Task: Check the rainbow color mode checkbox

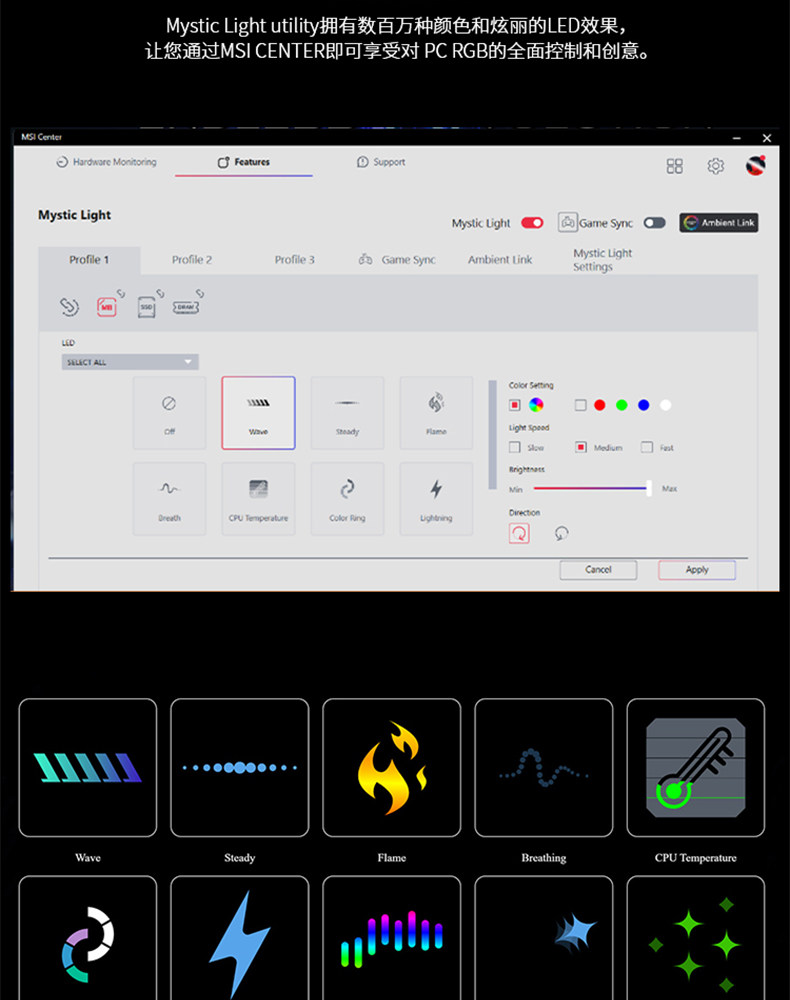Action: point(515,405)
